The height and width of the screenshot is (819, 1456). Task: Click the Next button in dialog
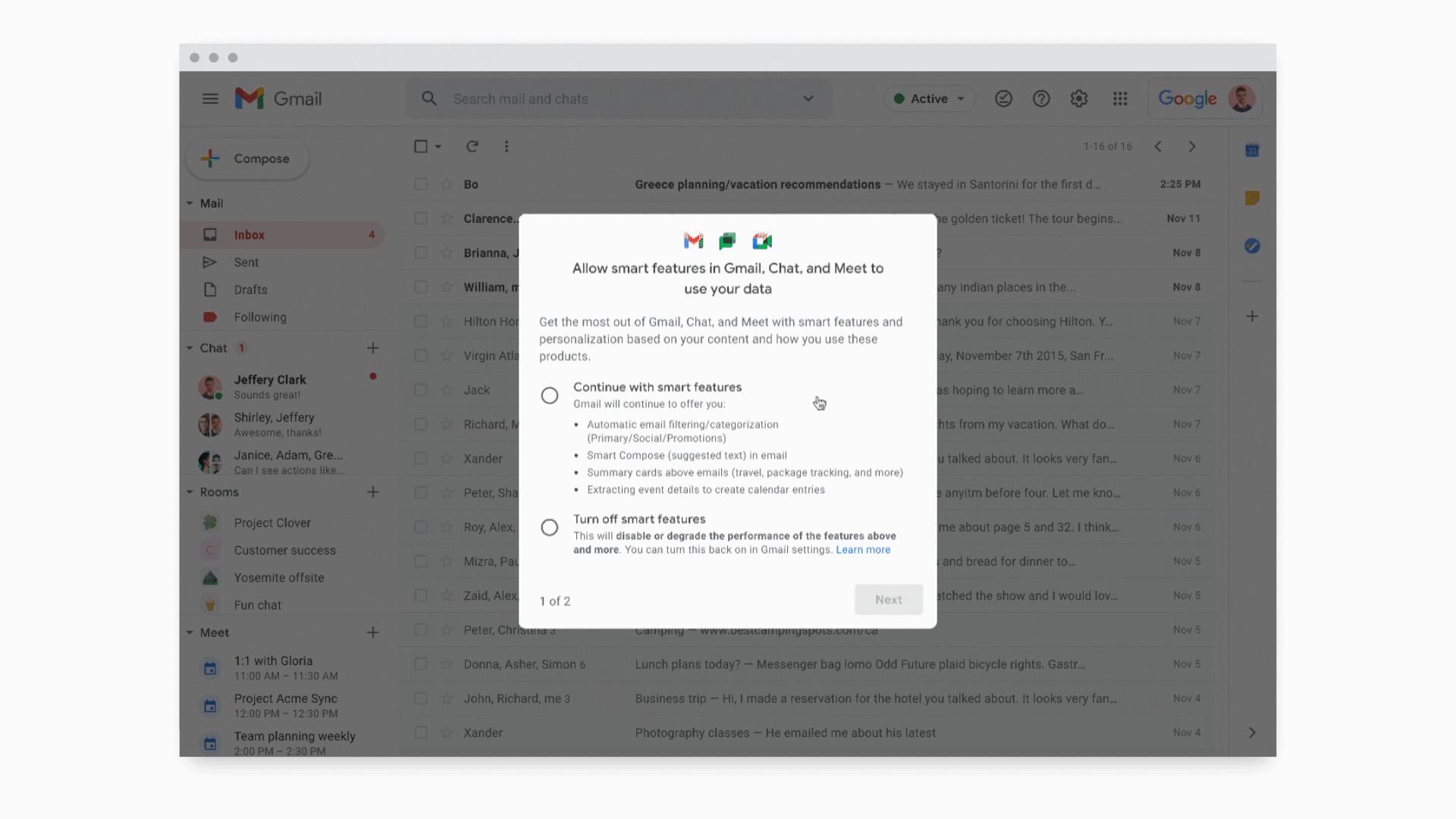coord(889,599)
